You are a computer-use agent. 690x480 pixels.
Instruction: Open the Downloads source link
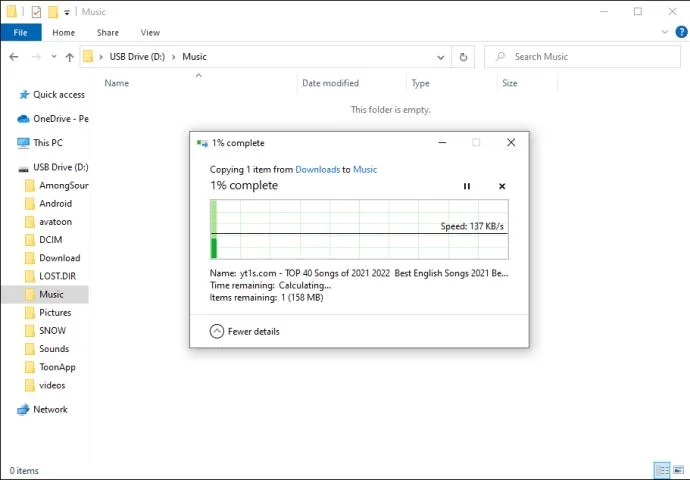point(317,169)
